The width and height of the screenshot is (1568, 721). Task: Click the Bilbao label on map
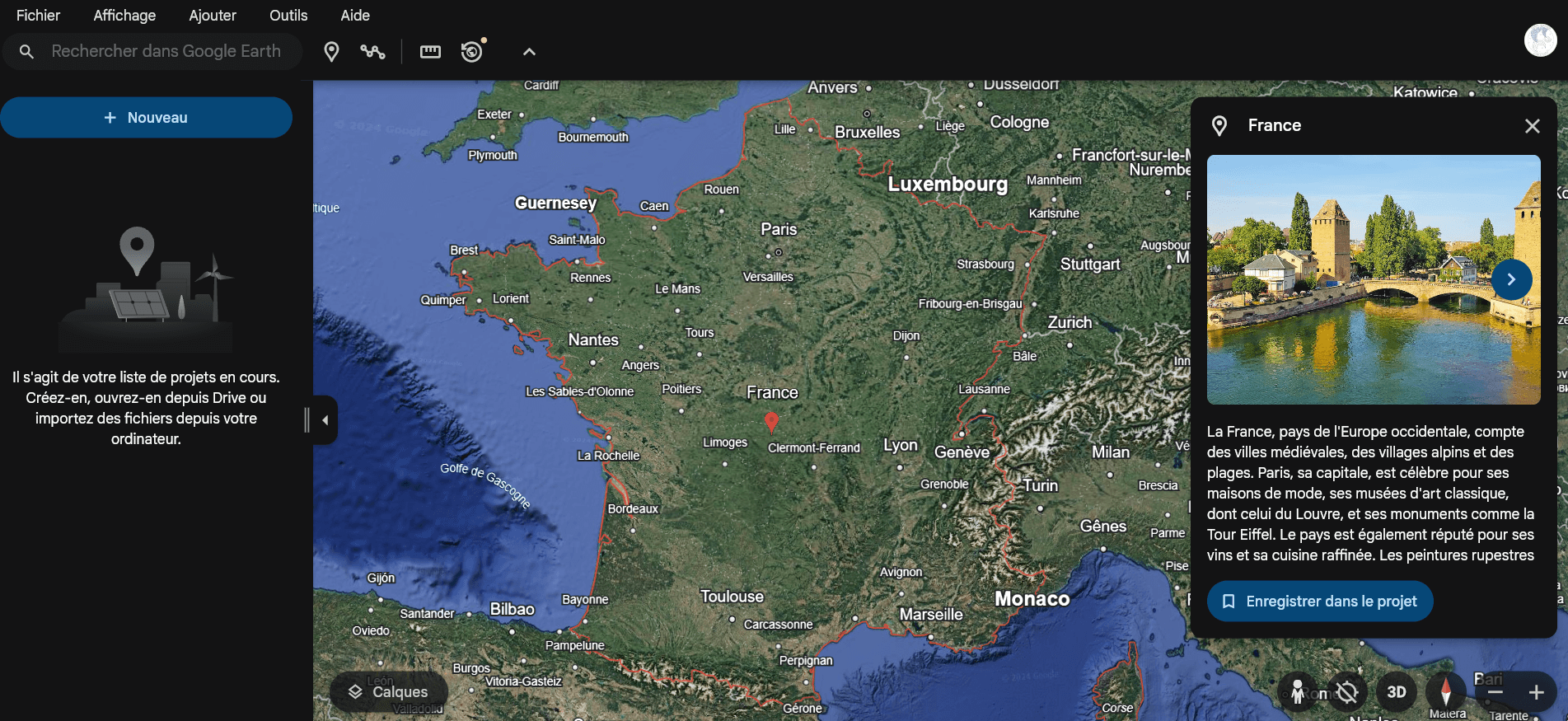point(512,609)
